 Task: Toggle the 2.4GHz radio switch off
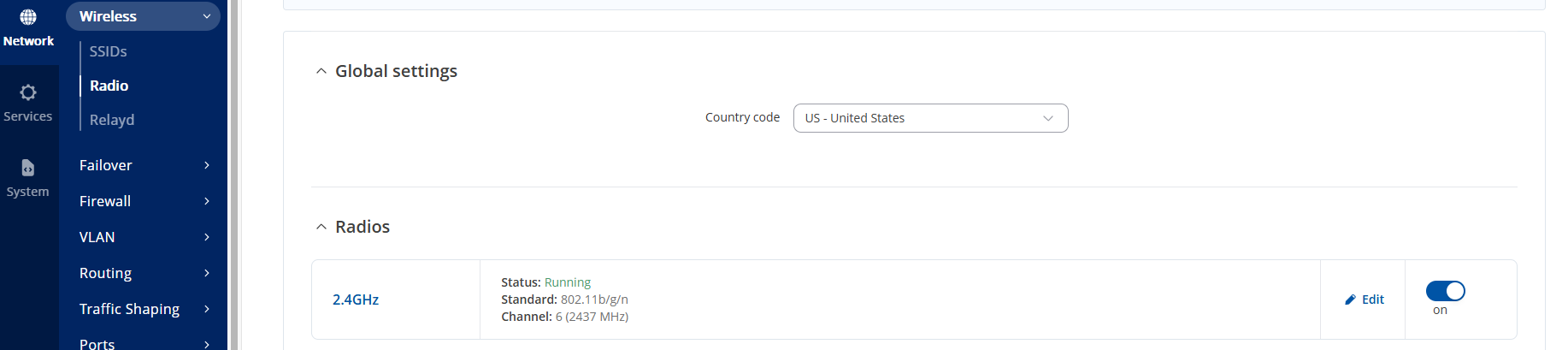pos(1445,292)
